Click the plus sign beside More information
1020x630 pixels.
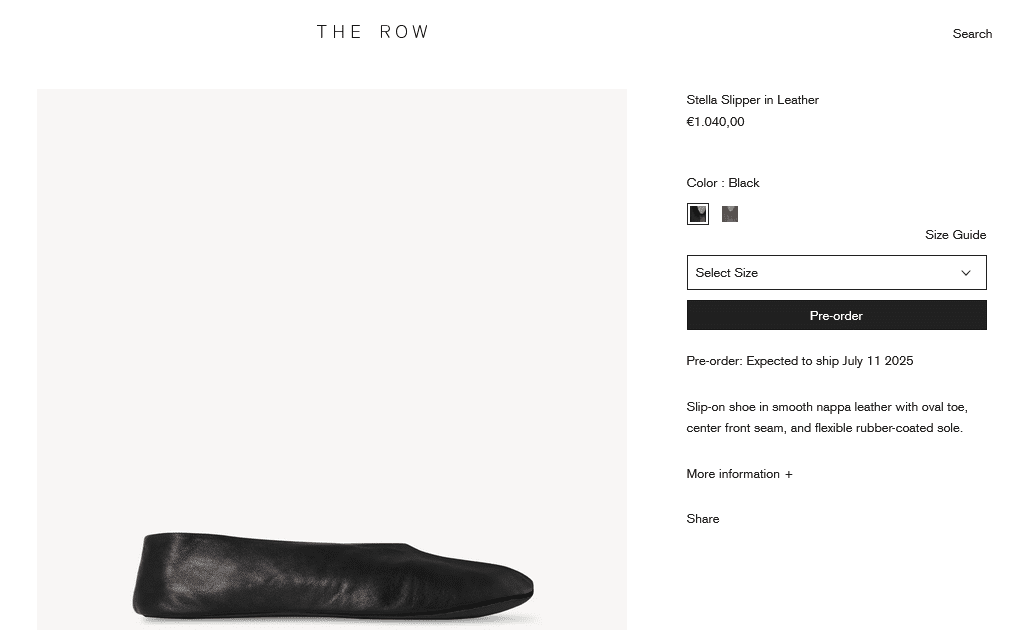tap(789, 474)
